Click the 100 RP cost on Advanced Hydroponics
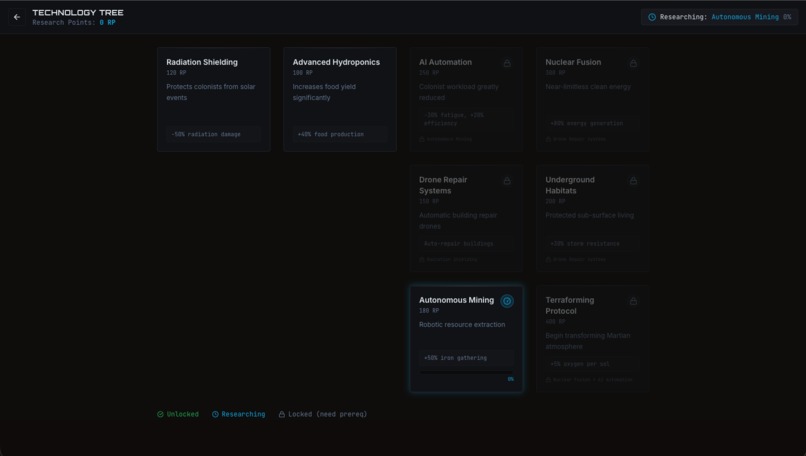Screen dimensions: 806x456 pyautogui.click(x=302, y=73)
